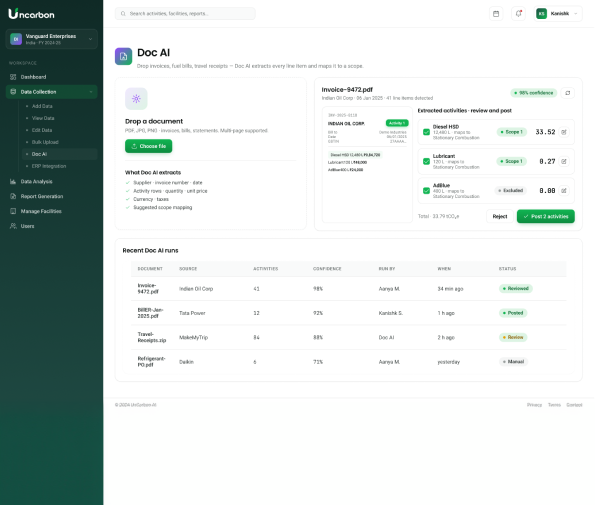Open the Contact footer link

pos(574,405)
